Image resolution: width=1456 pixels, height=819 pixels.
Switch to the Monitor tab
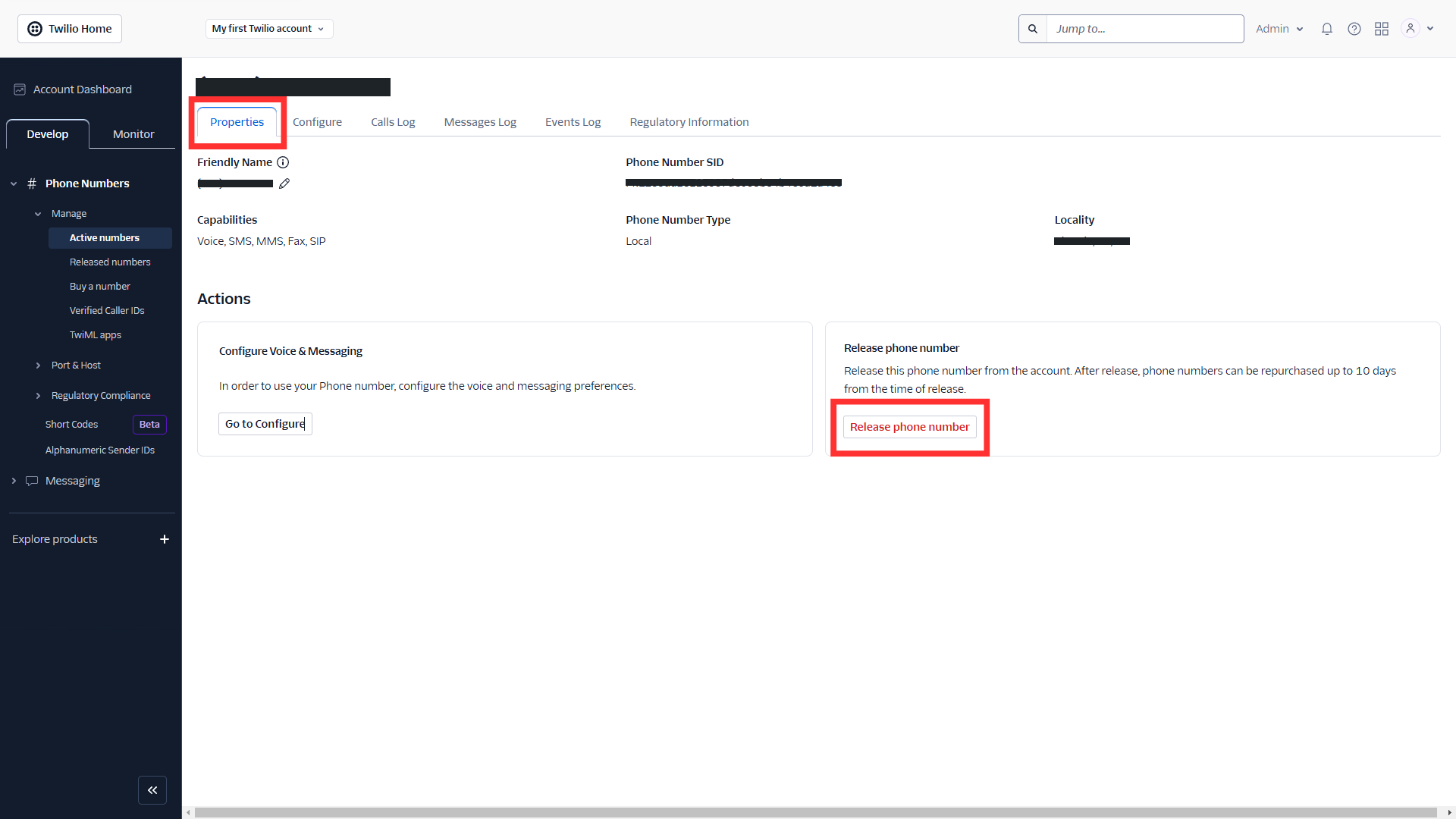(133, 134)
